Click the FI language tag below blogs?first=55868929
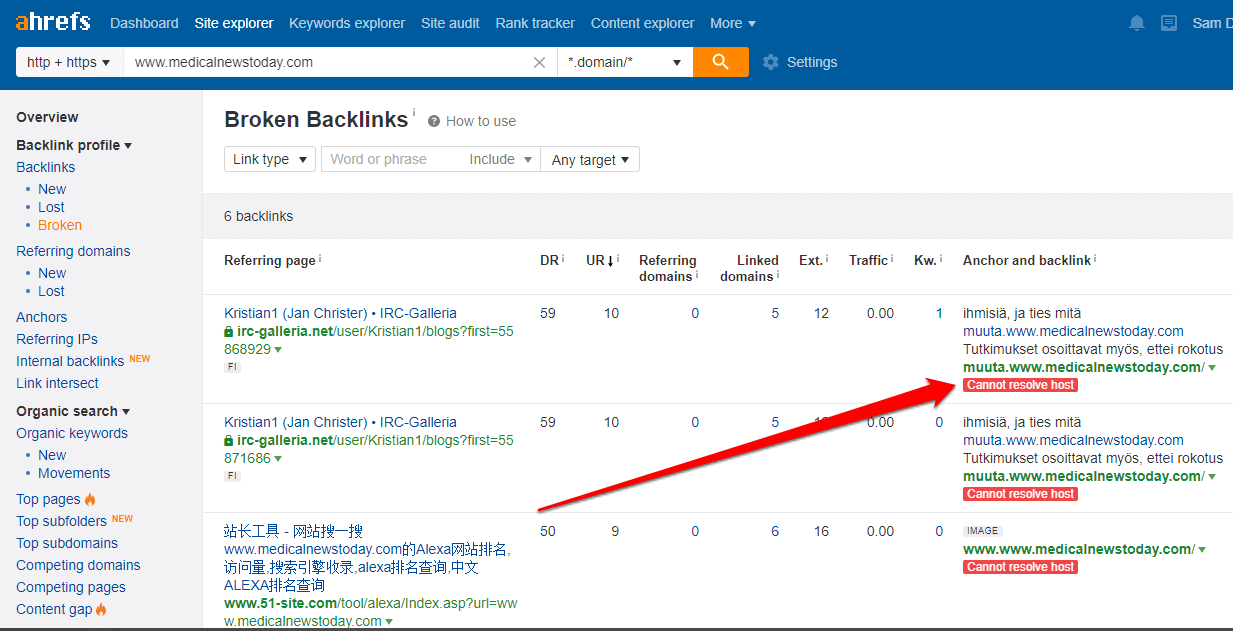Viewport: 1233px width, 631px height. [232, 367]
